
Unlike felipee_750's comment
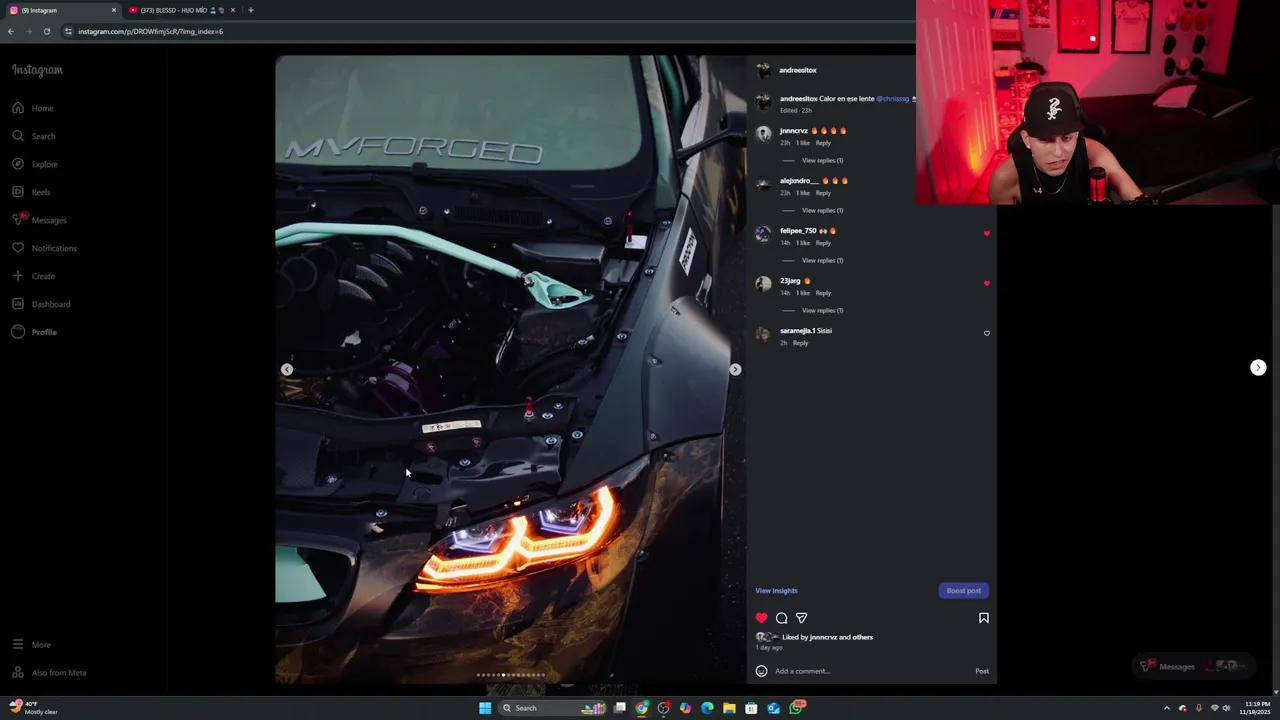pos(987,233)
